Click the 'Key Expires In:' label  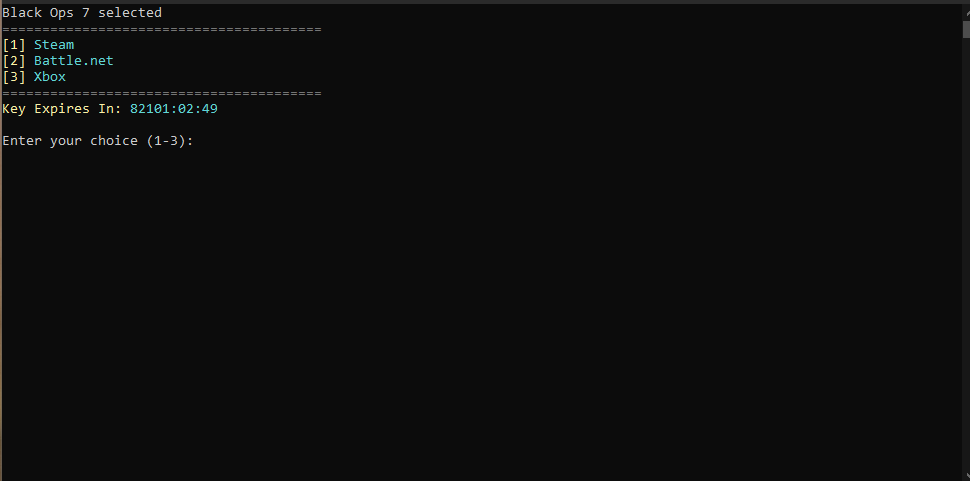click(62, 109)
